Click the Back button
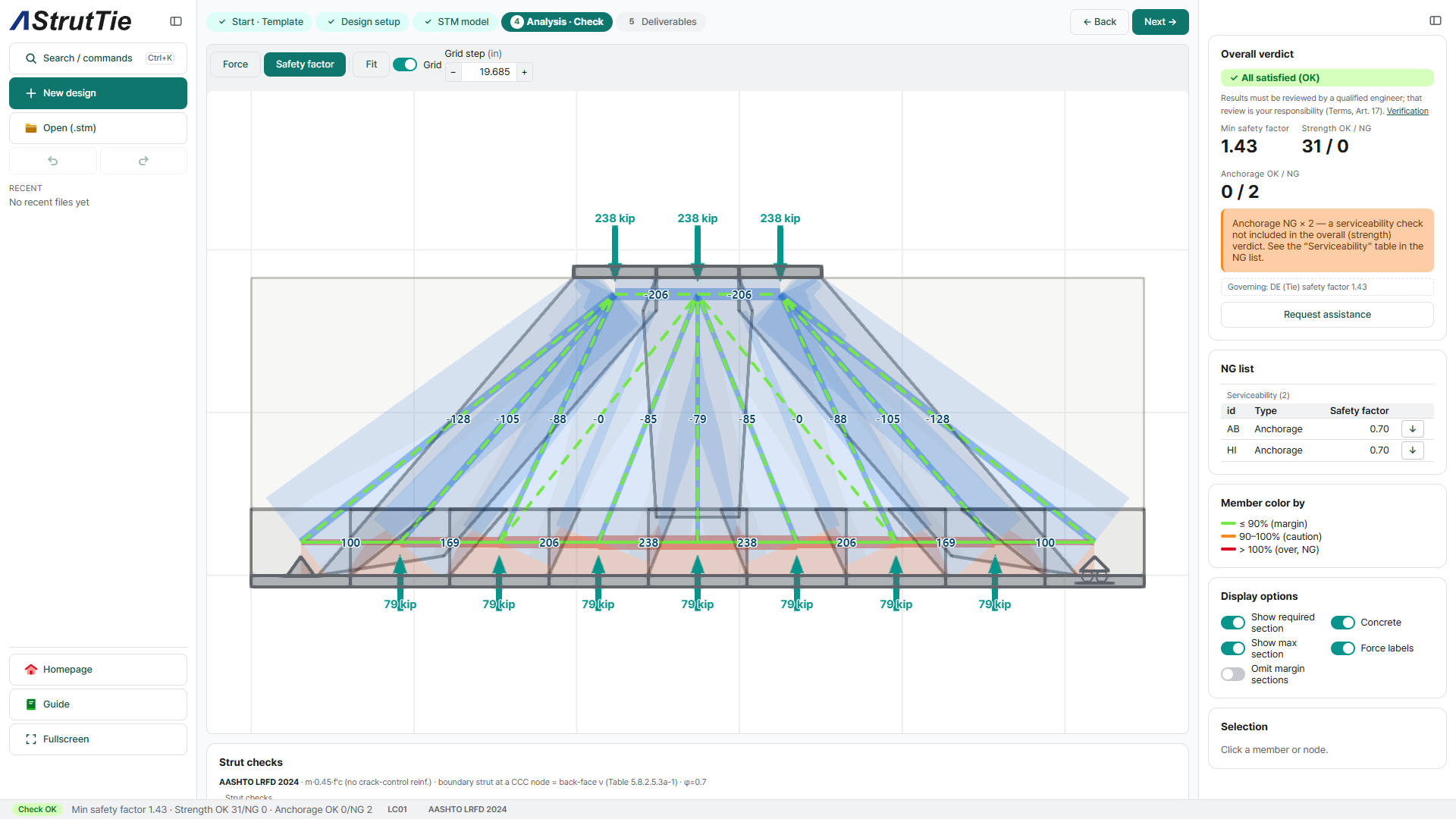The image size is (1456, 819). 1100,22
